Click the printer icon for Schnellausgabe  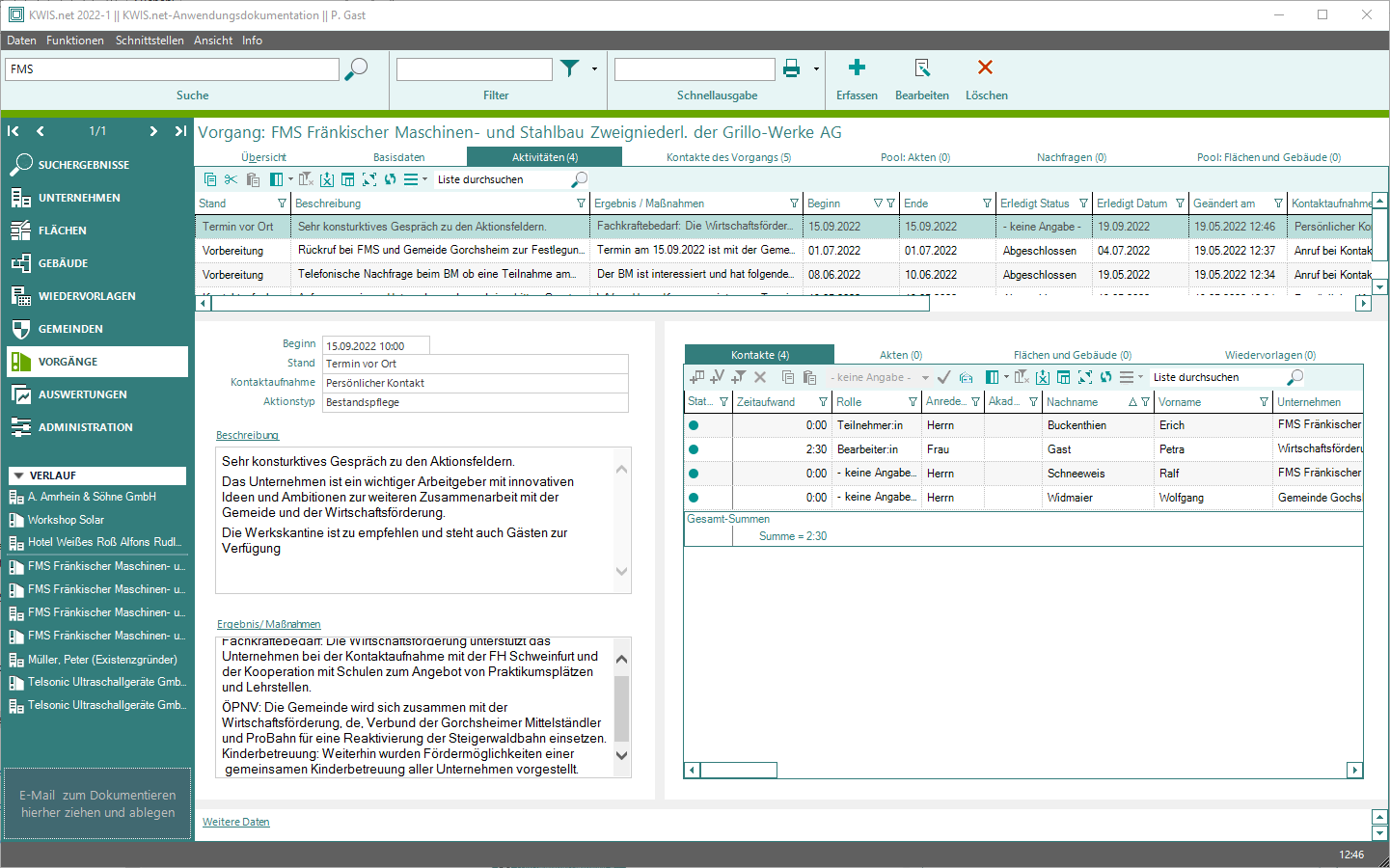click(792, 68)
